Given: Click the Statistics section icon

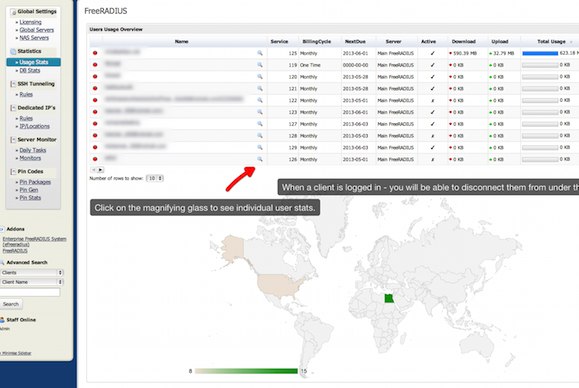Looking at the screenshot, I should tap(13, 51).
